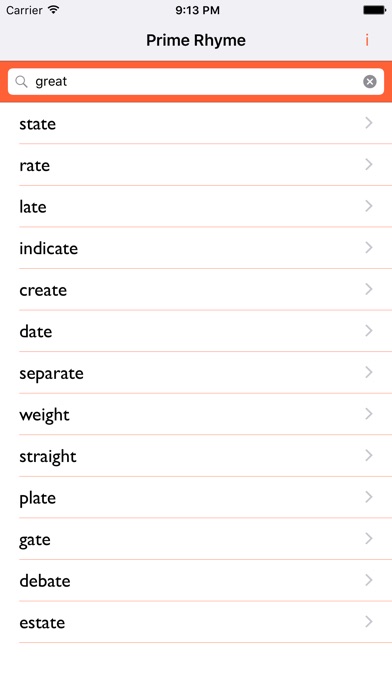Tap the Wi-Fi icon in the status bar
Image resolution: width=392 pixels, height=696 pixels.
click(54, 10)
